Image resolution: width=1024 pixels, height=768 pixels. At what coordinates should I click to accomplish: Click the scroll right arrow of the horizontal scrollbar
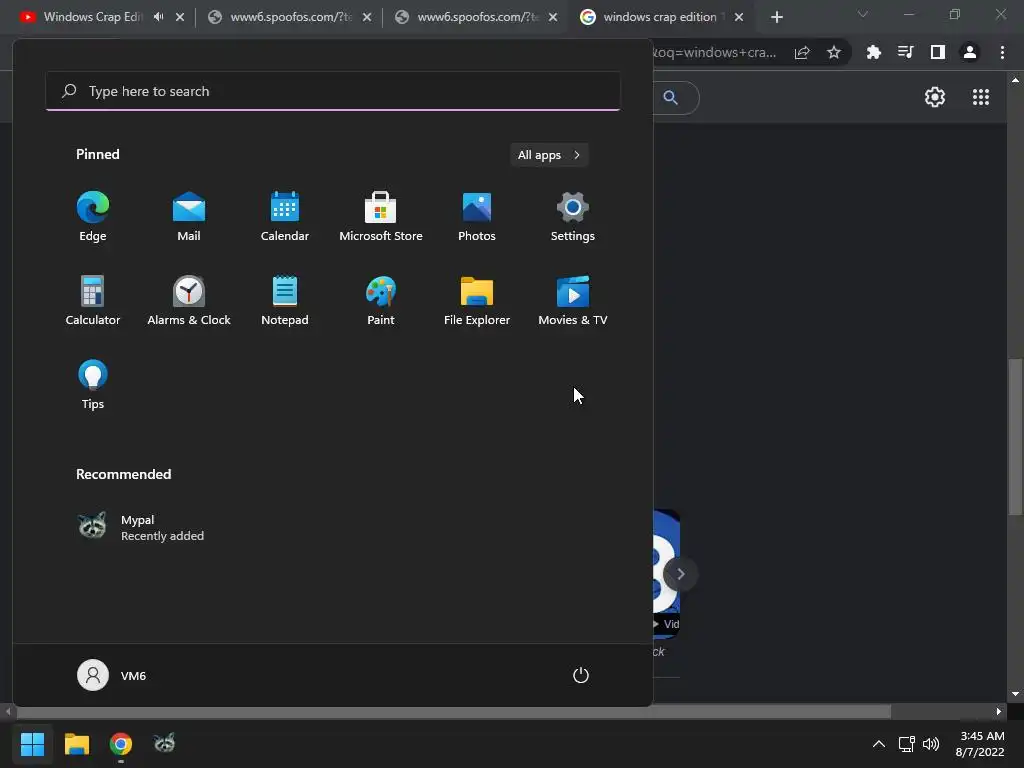pos(999,711)
